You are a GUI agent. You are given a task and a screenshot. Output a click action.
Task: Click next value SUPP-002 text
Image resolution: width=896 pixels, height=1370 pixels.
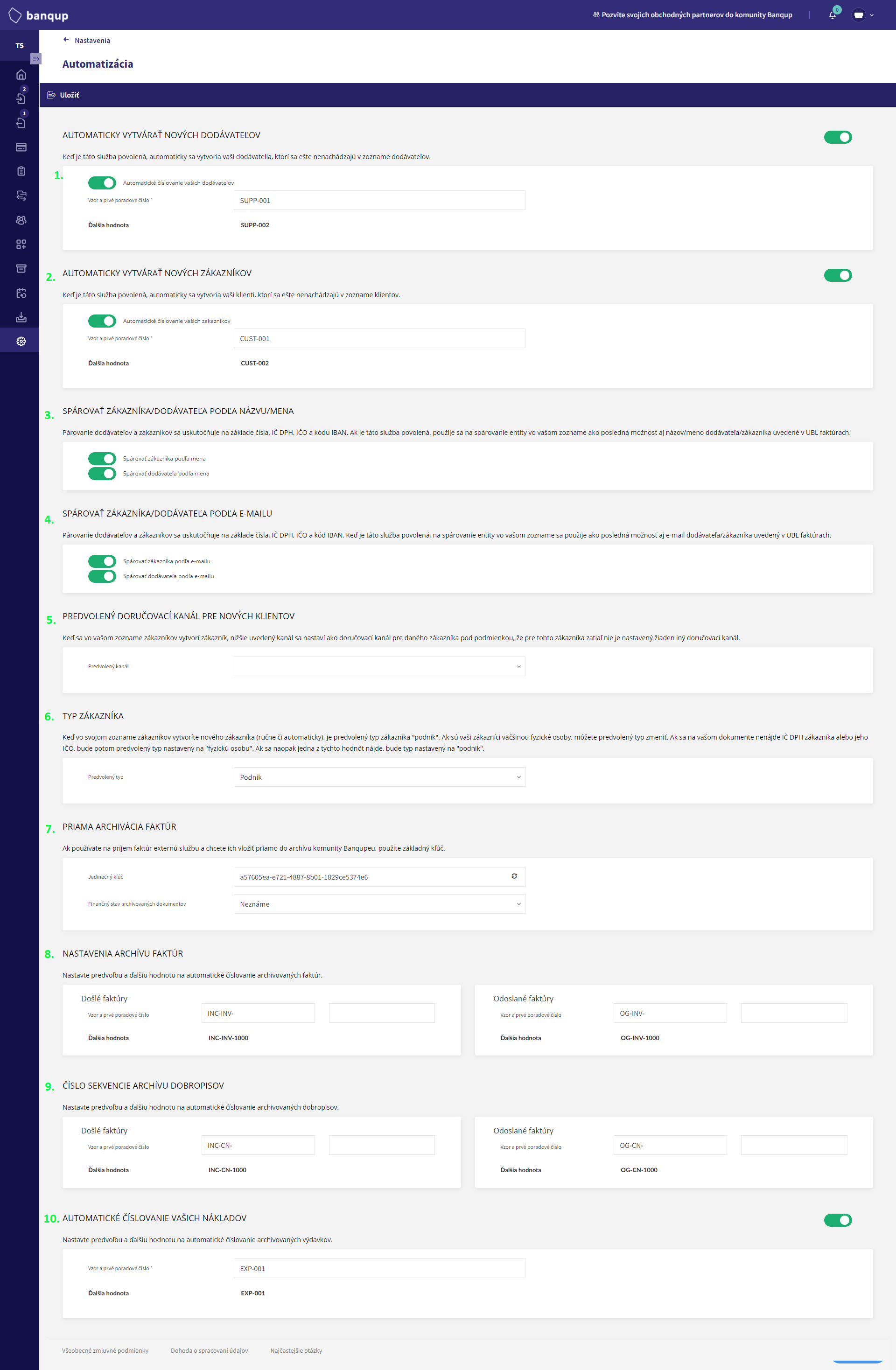point(255,226)
